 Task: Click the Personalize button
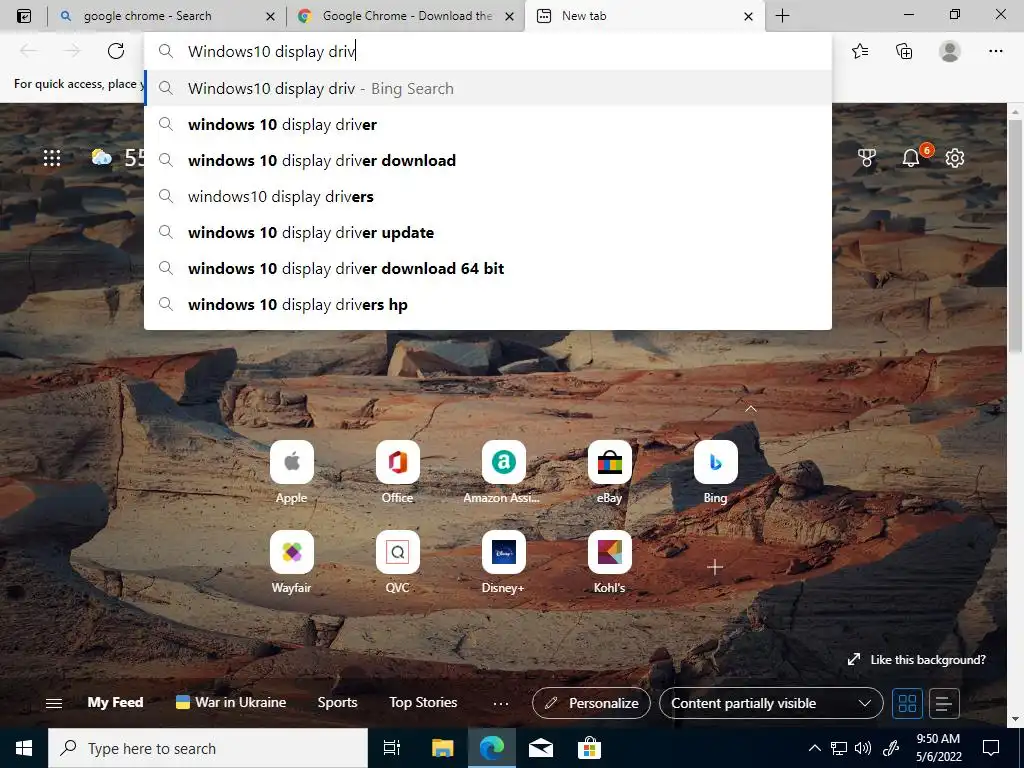click(592, 703)
